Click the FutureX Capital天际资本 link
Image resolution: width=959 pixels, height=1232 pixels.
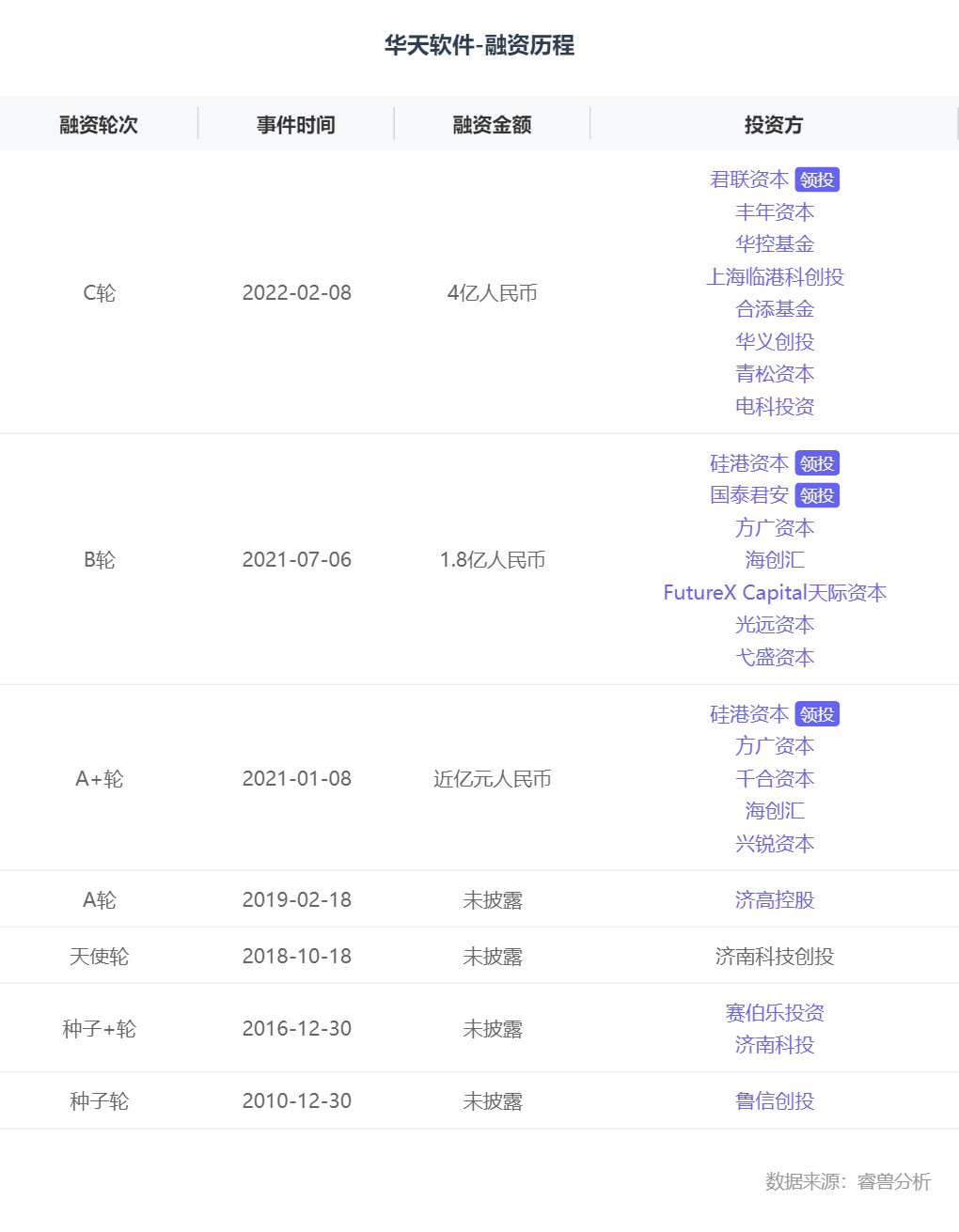pos(775,593)
